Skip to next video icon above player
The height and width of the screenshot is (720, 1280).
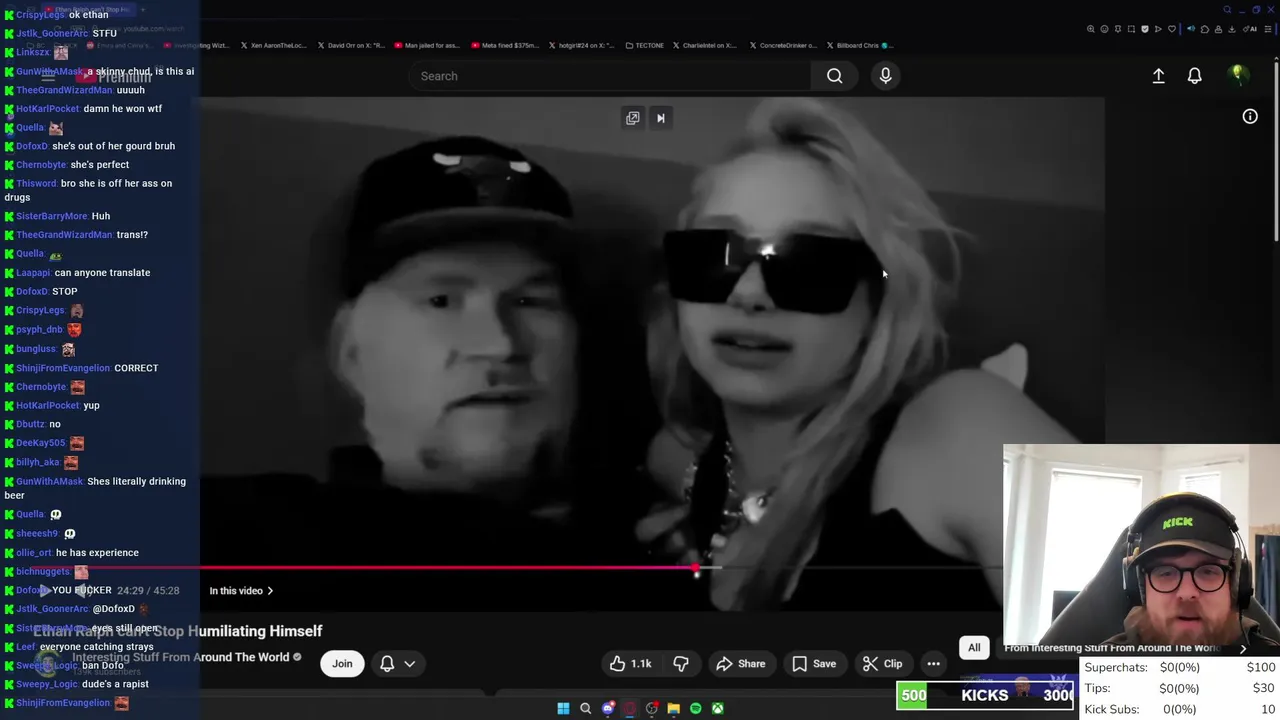660,118
